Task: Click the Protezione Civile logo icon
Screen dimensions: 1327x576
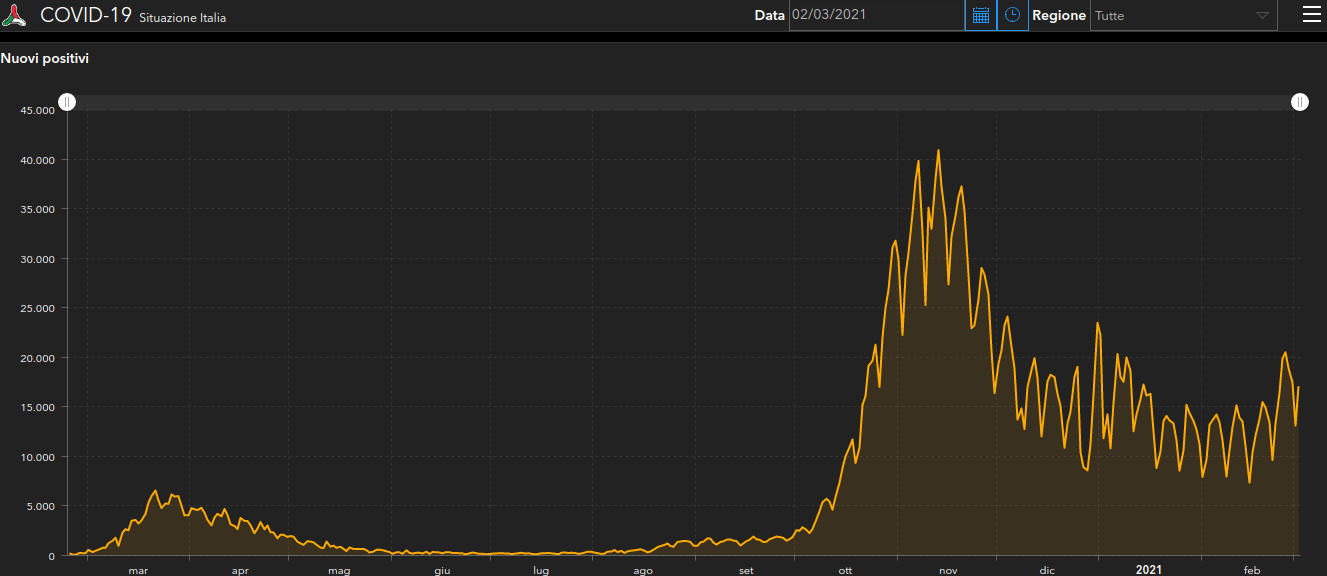Action: (14, 15)
